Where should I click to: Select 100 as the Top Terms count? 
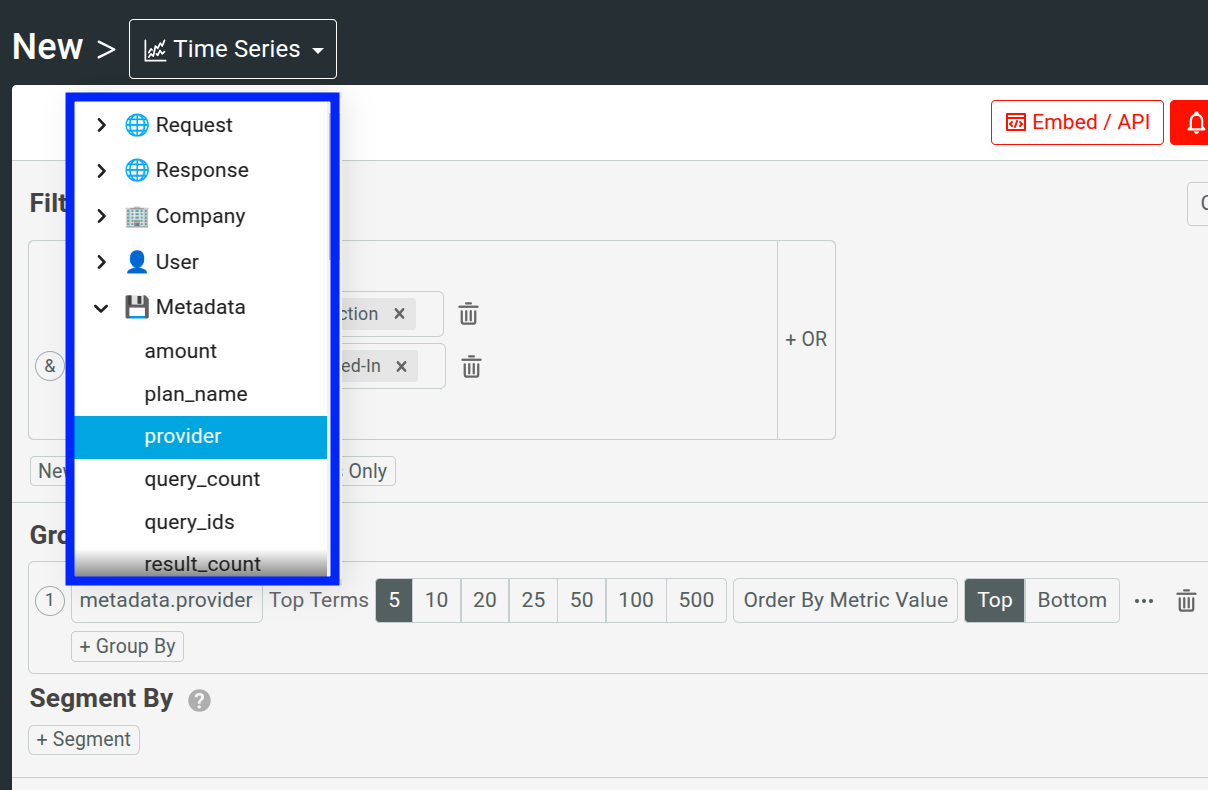click(635, 600)
